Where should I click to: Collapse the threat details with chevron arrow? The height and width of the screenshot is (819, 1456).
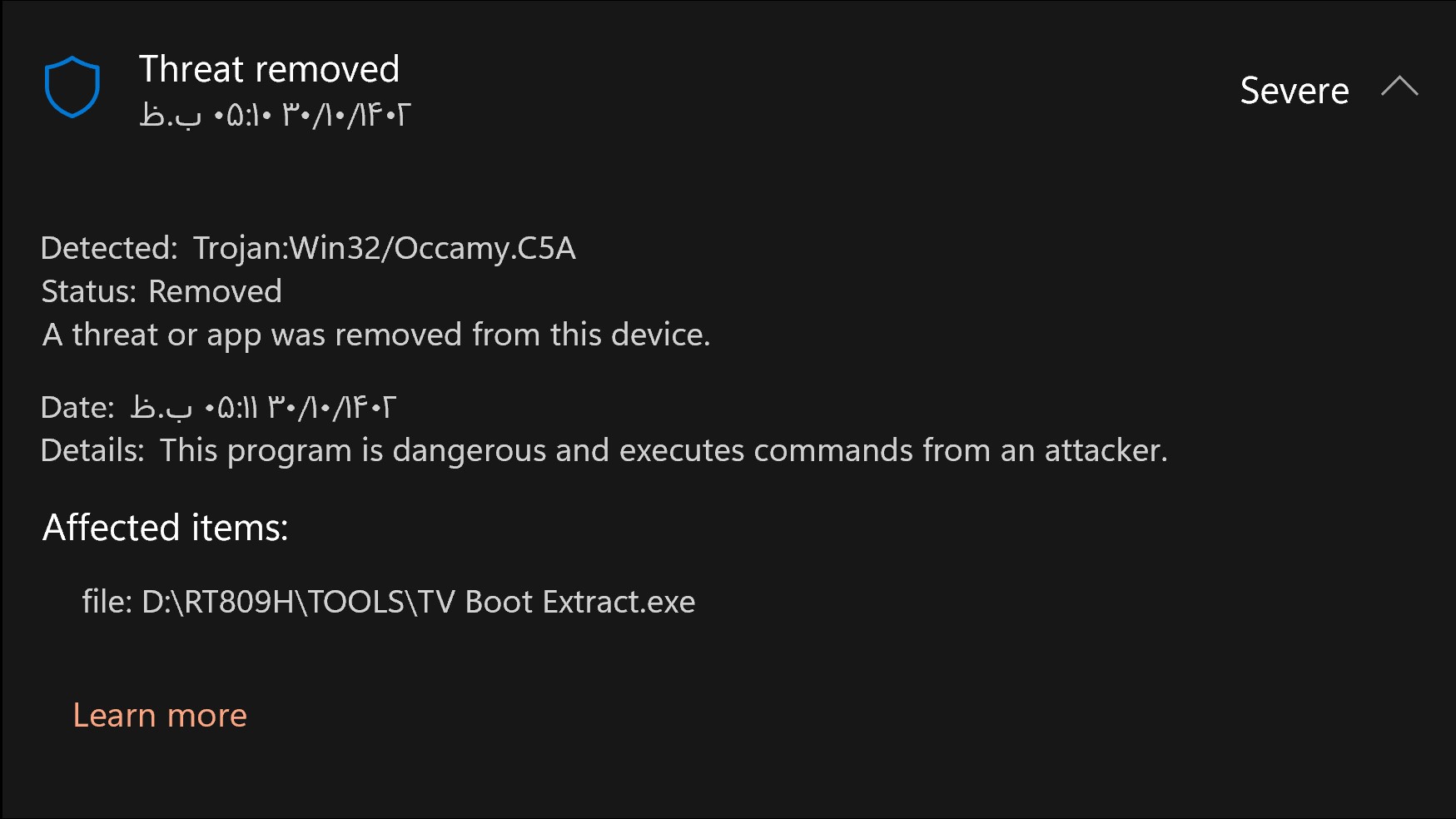pos(1399,87)
